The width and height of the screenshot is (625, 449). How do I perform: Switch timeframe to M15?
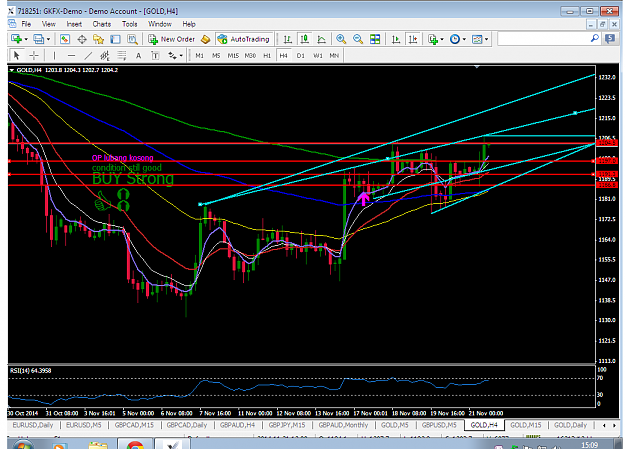233,55
